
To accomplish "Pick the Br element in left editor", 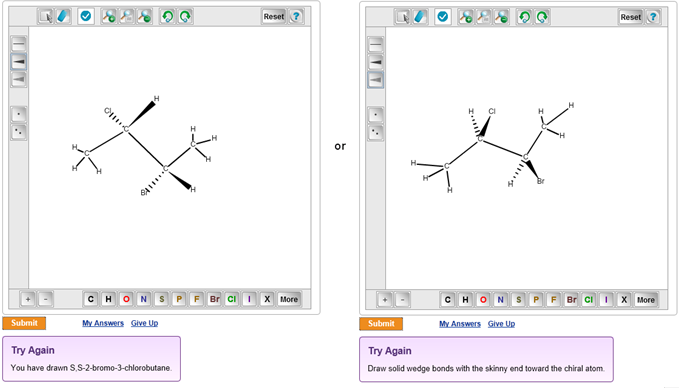I will [x=214, y=299].
